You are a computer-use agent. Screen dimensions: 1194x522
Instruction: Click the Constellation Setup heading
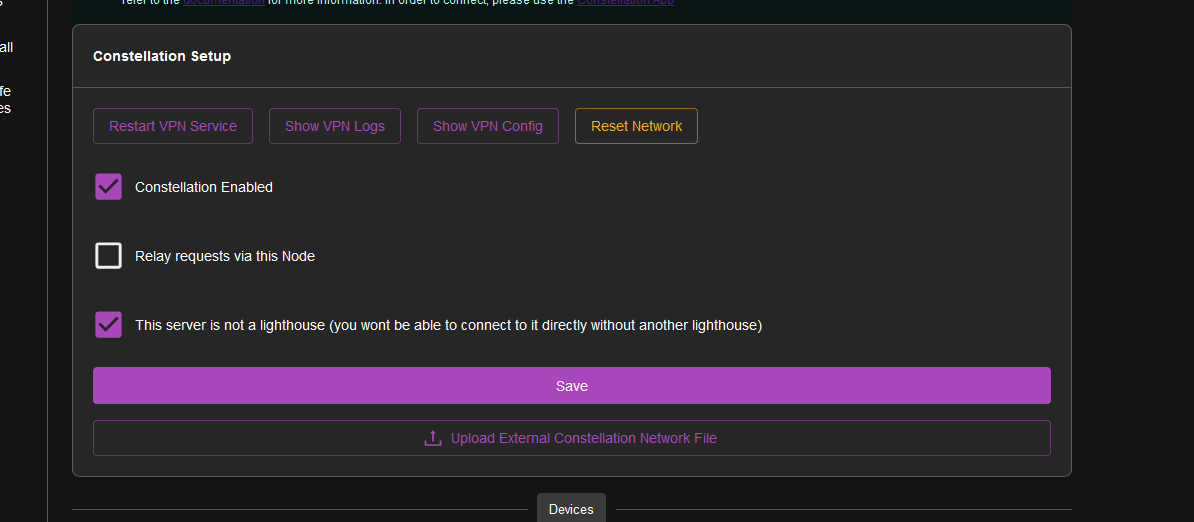point(162,56)
